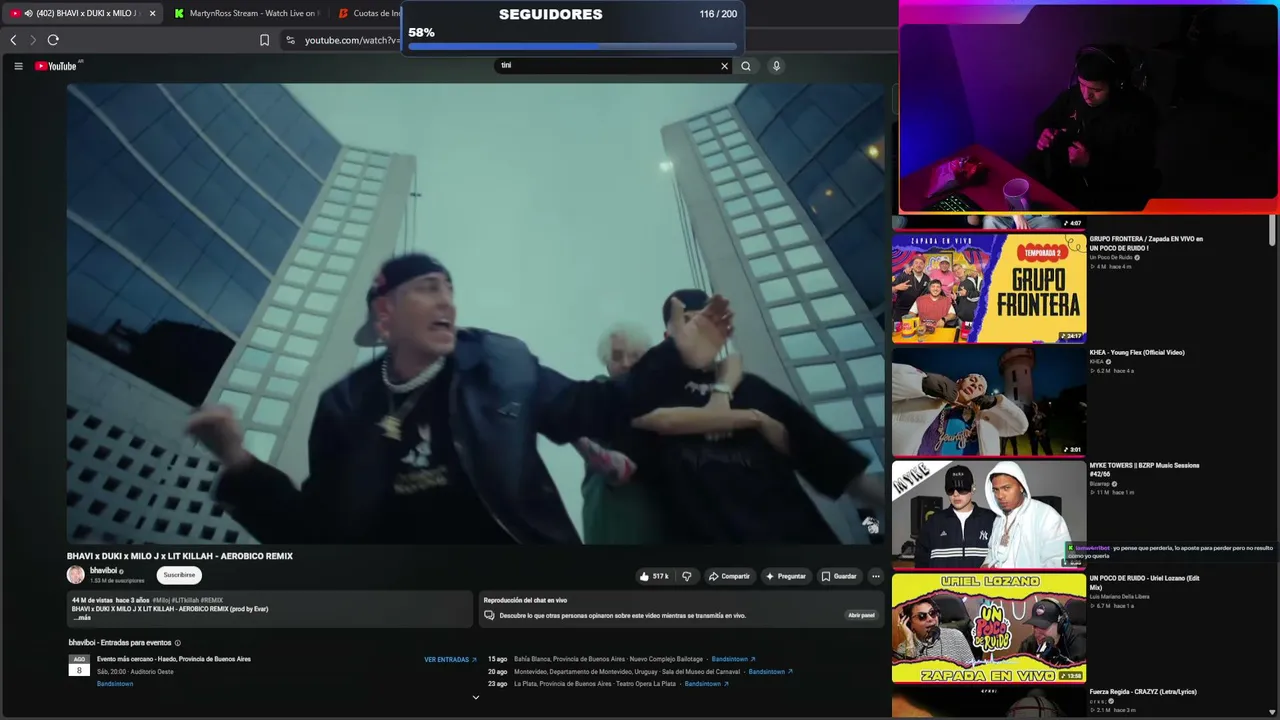1280x720 pixels.
Task: Like the video with 517 k likes
Action: click(x=655, y=576)
